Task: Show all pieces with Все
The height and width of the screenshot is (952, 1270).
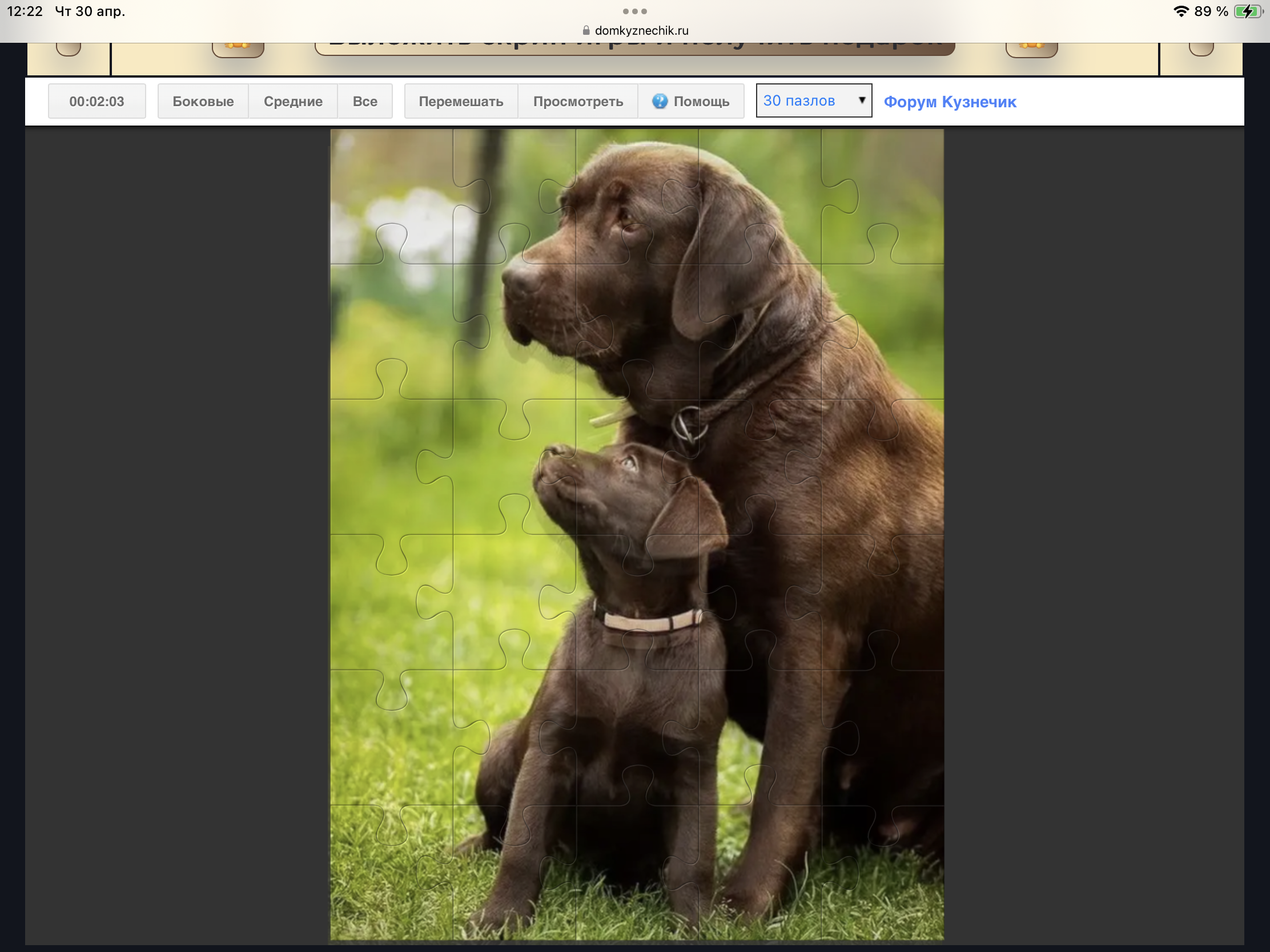Action: tap(364, 102)
